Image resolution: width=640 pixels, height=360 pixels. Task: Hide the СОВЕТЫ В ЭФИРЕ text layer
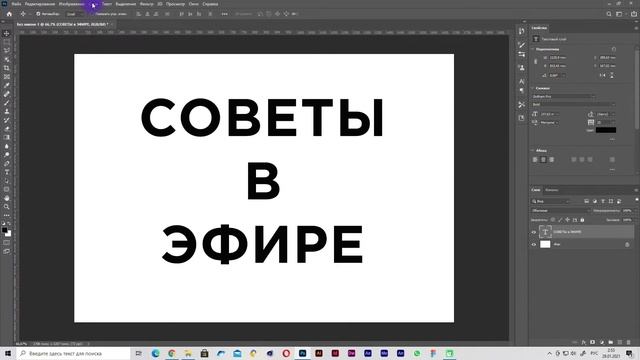point(533,232)
